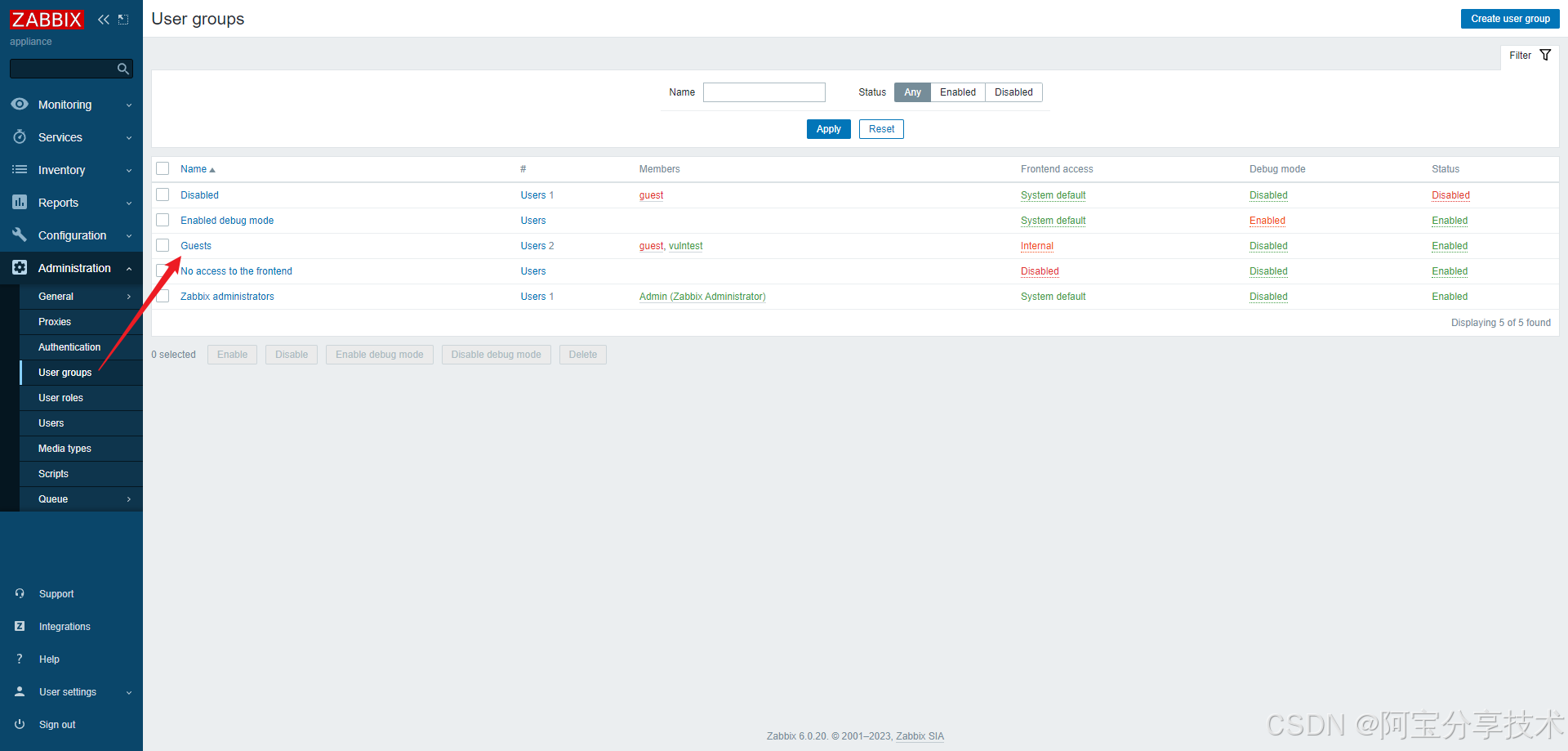This screenshot has height=751, width=1568.
Task: Click Enabled debug mode status link
Action: (x=1267, y=221)
